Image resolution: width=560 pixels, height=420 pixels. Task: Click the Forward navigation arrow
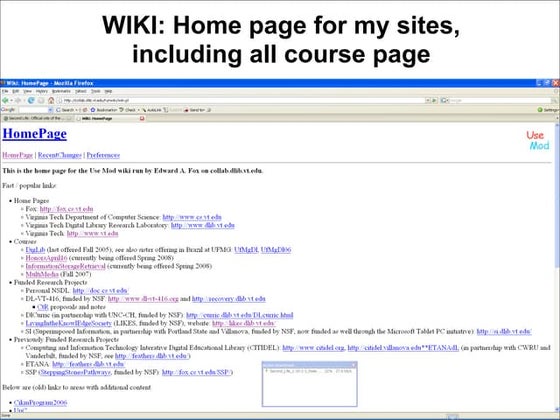pyautogui.click(x=18, y=101)
